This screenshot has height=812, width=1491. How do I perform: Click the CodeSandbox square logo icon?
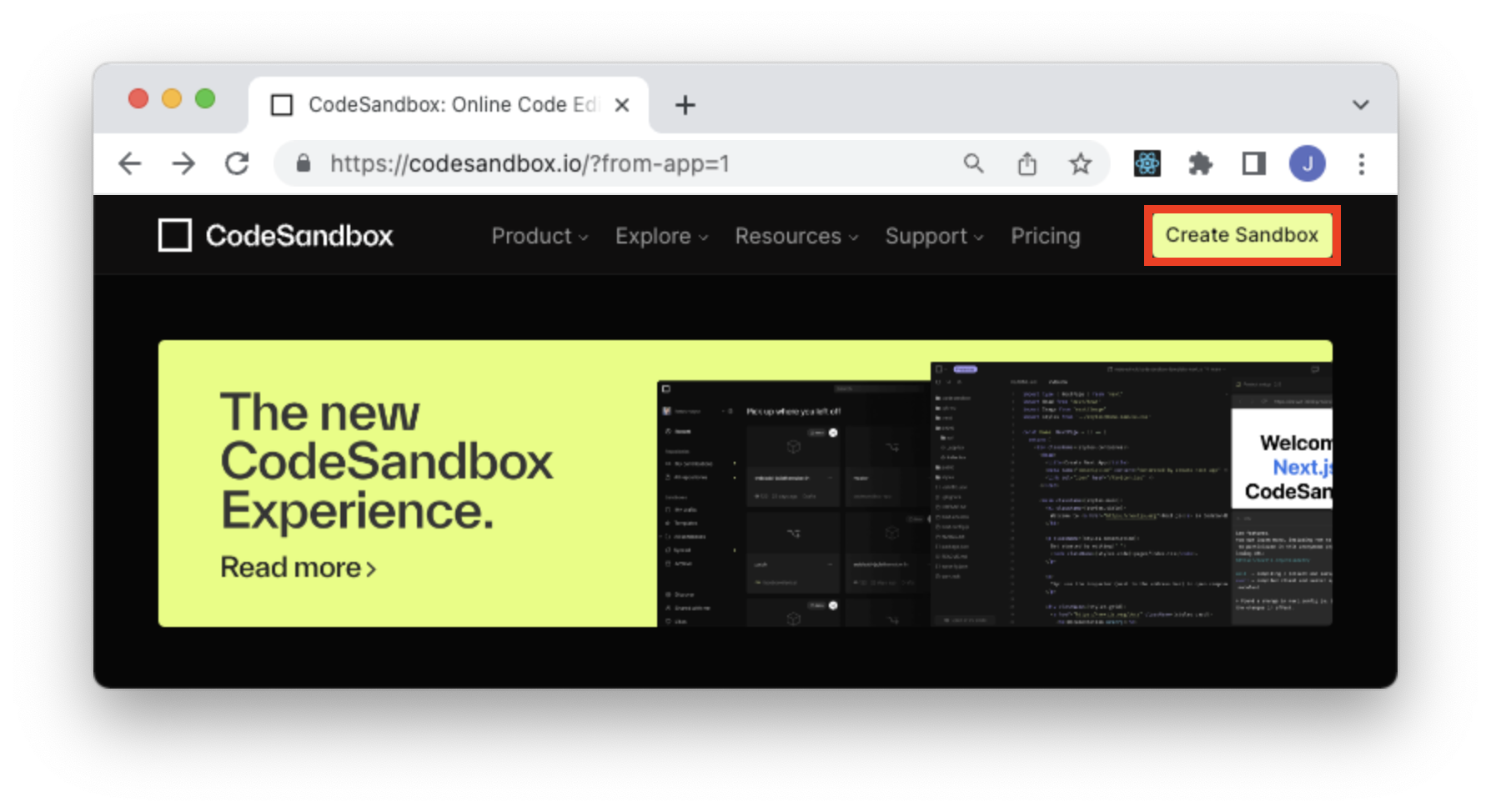[175, 235]
